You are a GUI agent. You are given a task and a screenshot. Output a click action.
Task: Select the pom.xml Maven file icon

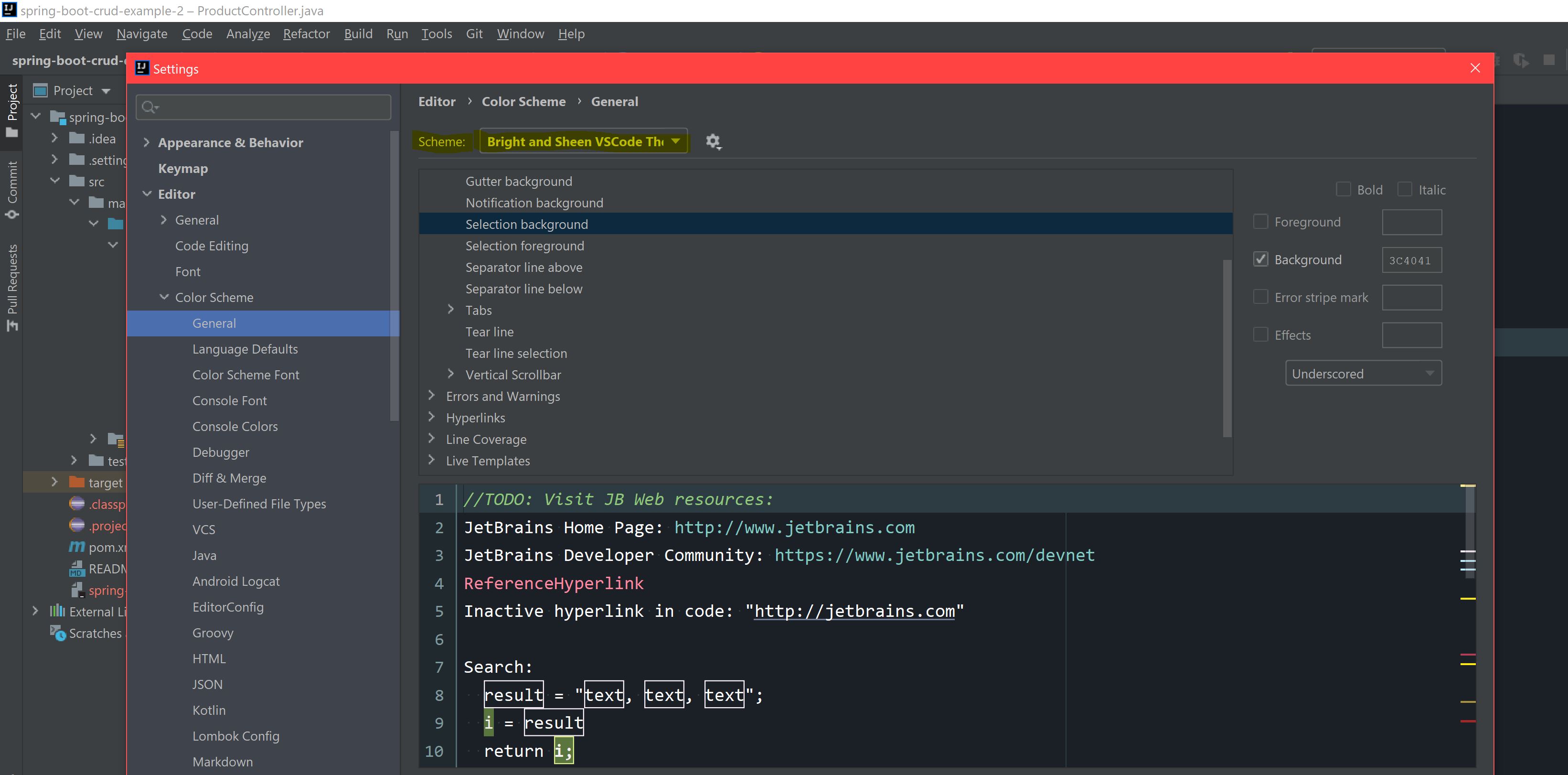click(77, 547)
